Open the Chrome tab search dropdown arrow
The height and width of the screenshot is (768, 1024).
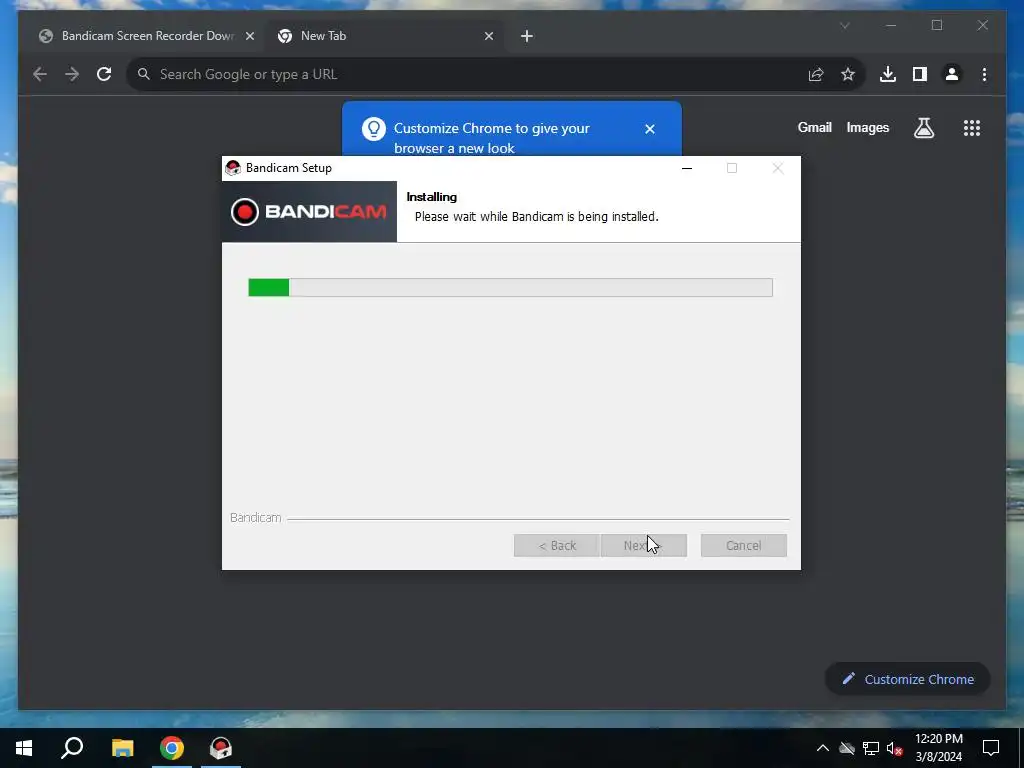844,26
